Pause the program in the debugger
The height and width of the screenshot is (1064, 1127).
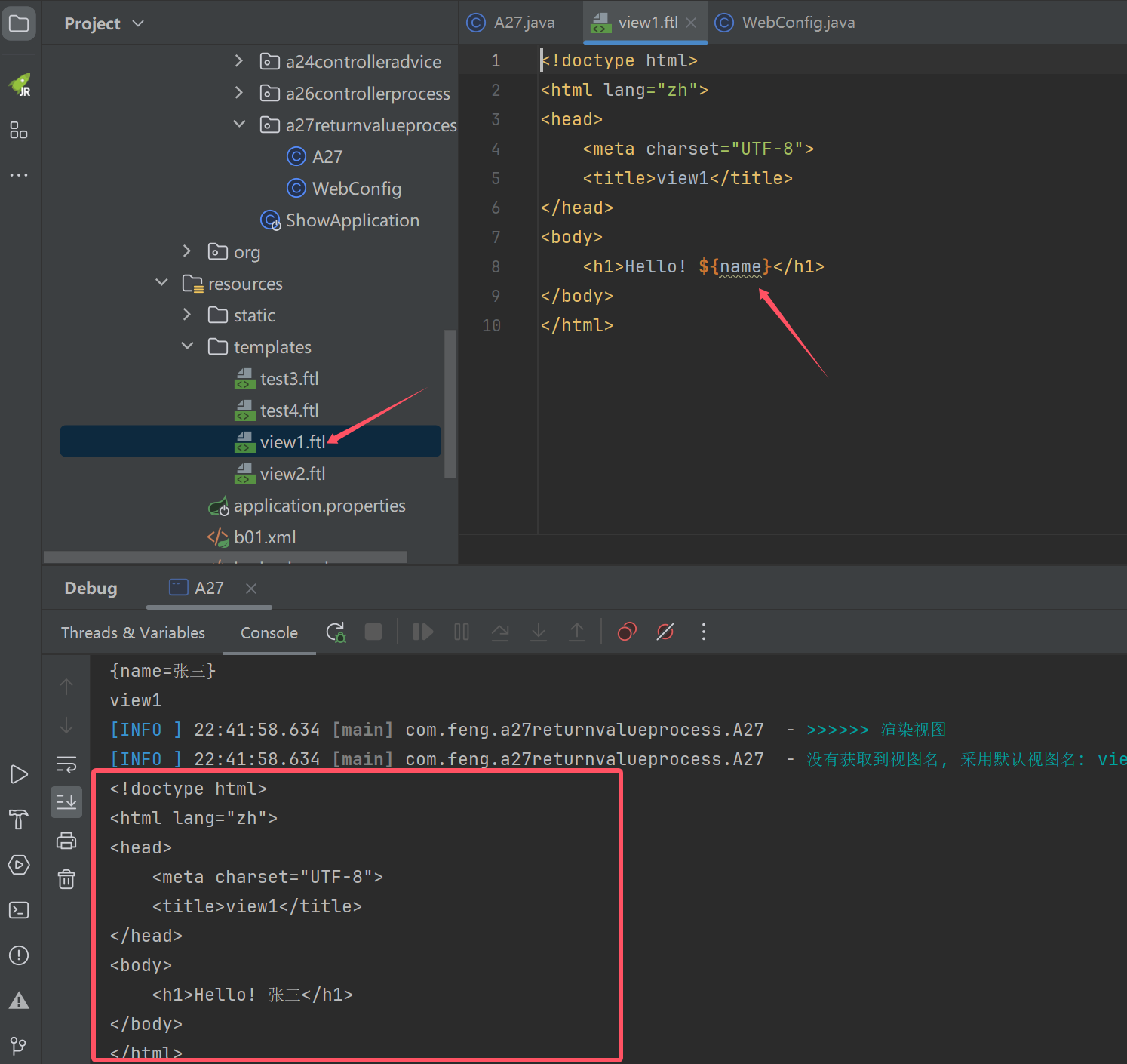click(462, 632)
